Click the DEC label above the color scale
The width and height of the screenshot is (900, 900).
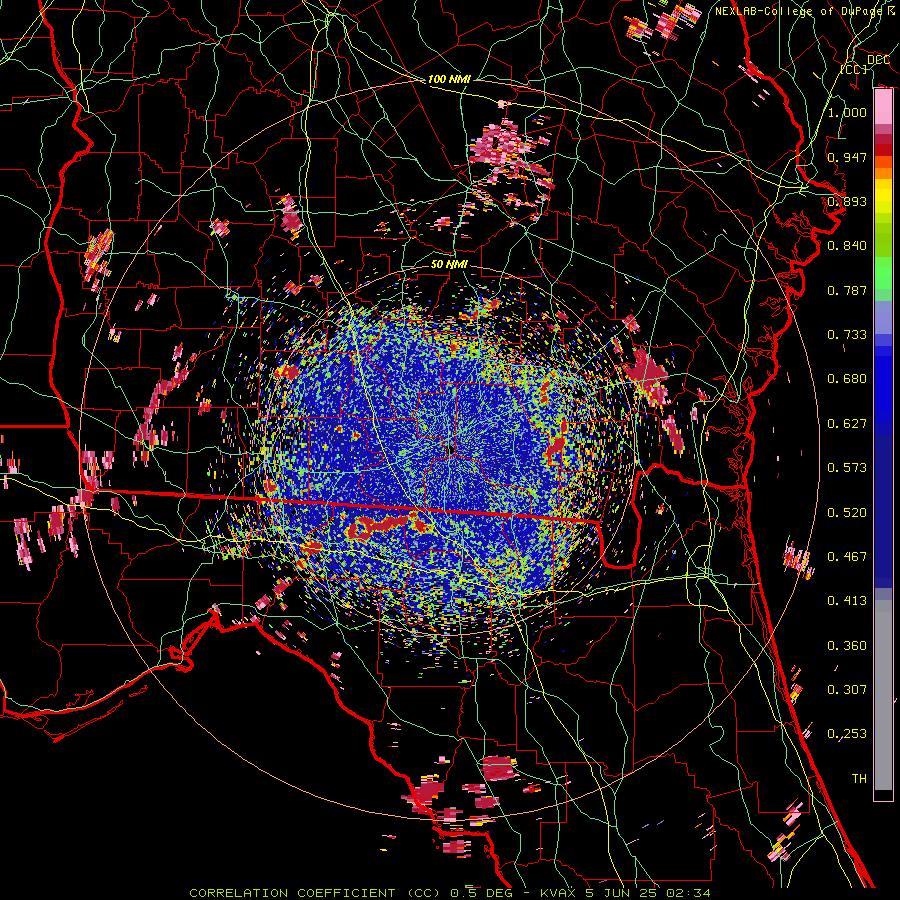878,59
